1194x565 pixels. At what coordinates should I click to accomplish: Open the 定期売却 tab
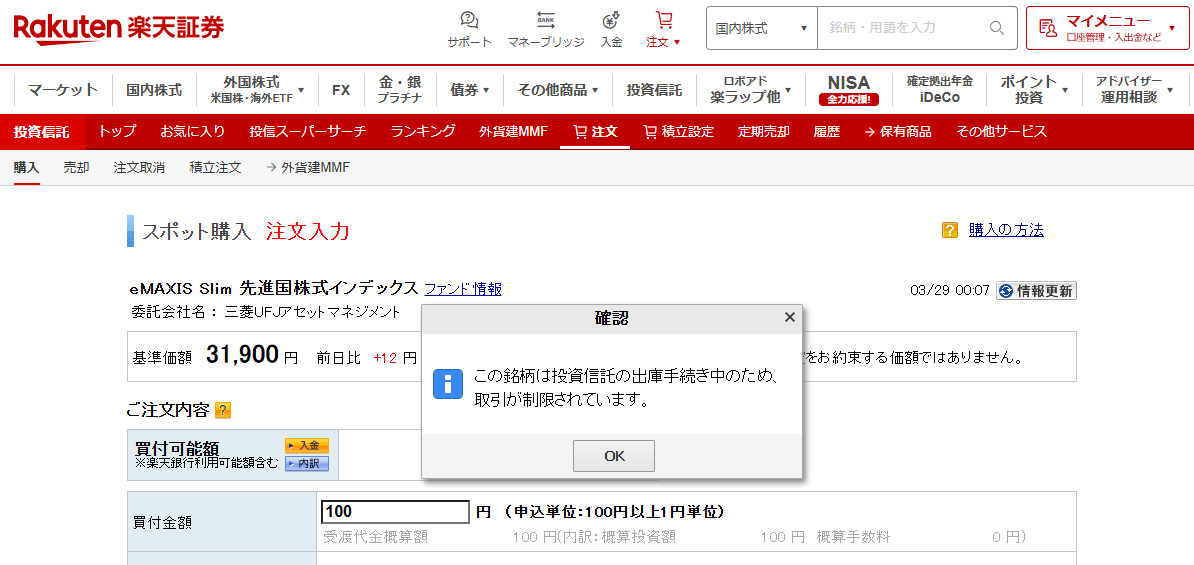point(763,132)
